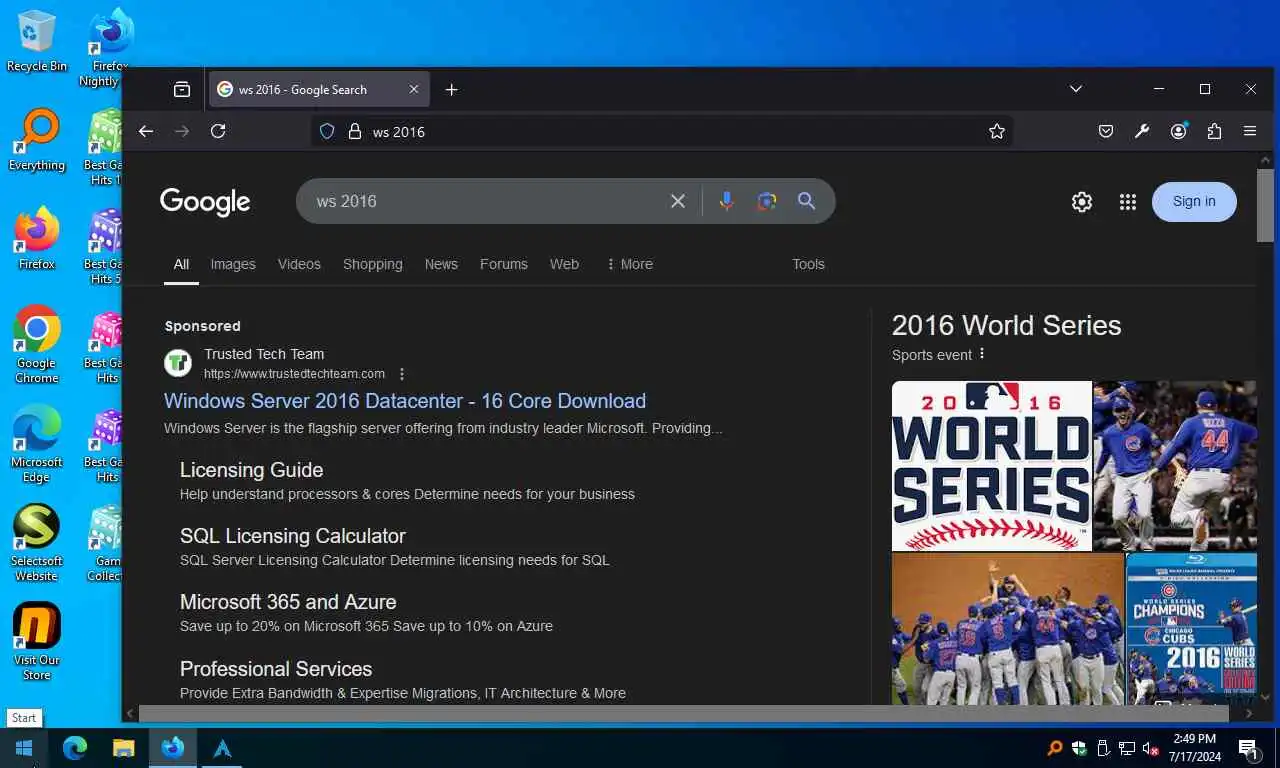
Task: Search by image with Lens icon
Action: (x=767, y=201)
